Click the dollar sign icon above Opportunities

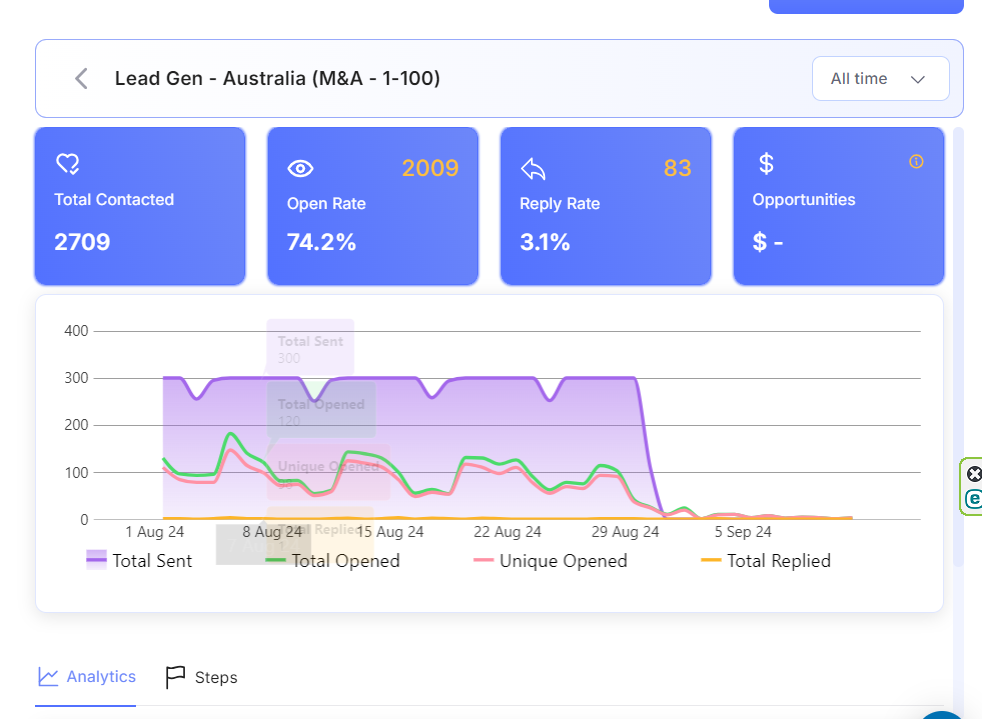coord(766,163)
